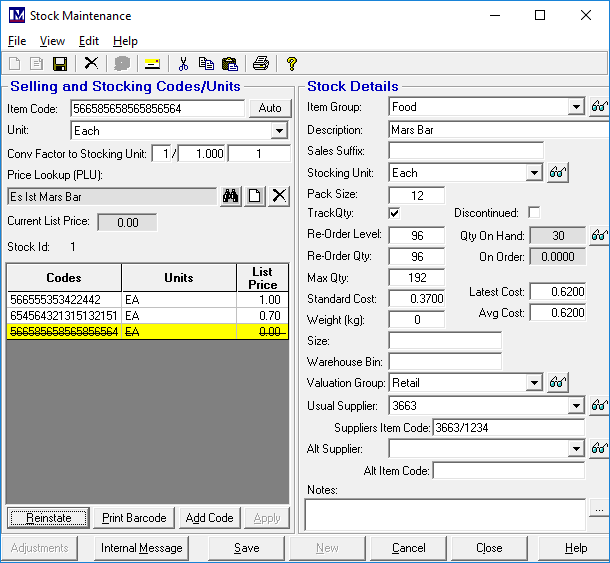Click the Cut scissors toolbar icon
This screenshot has height=563, width=610.
(183, 64)
